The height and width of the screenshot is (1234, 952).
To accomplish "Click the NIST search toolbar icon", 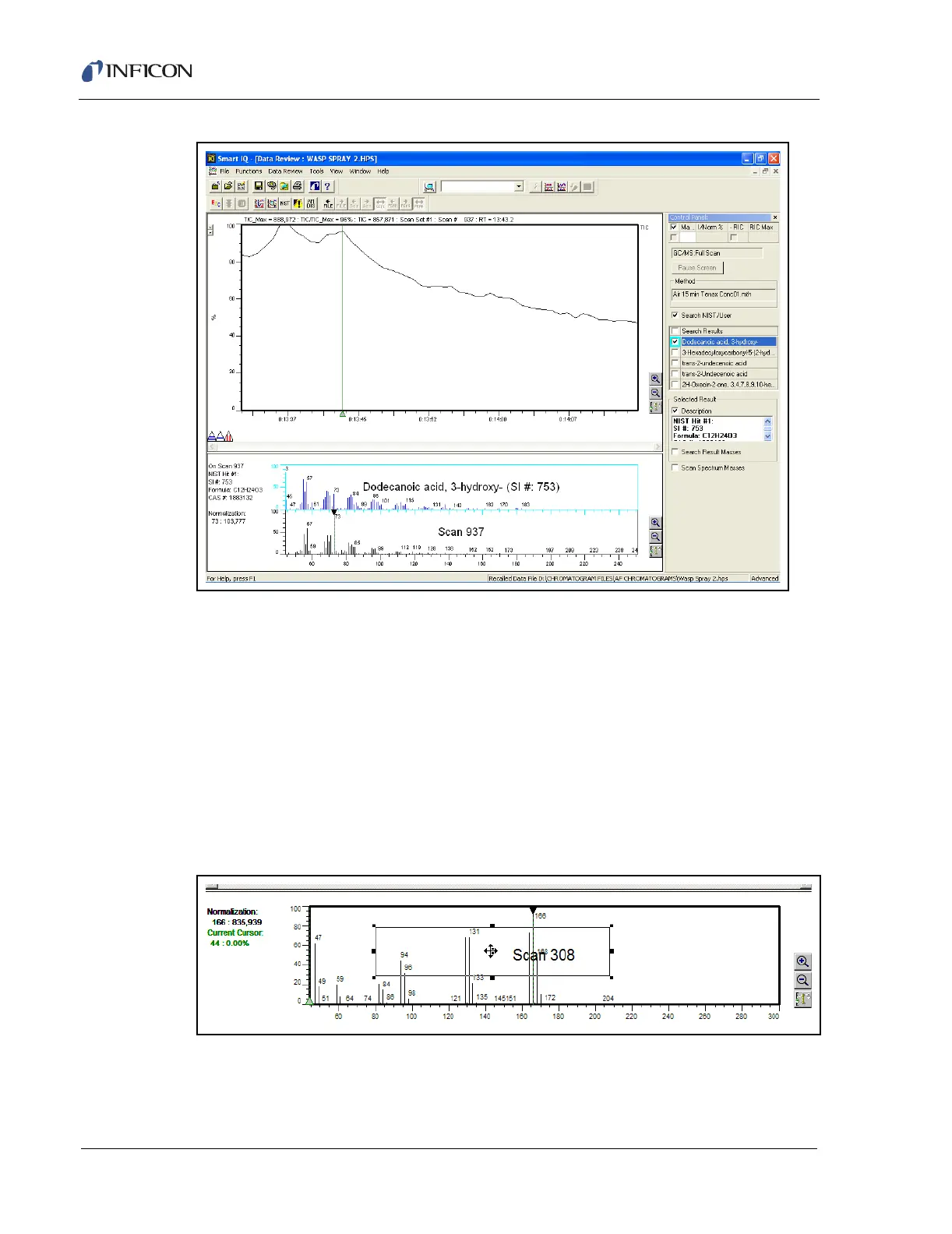I will [284, 203].
